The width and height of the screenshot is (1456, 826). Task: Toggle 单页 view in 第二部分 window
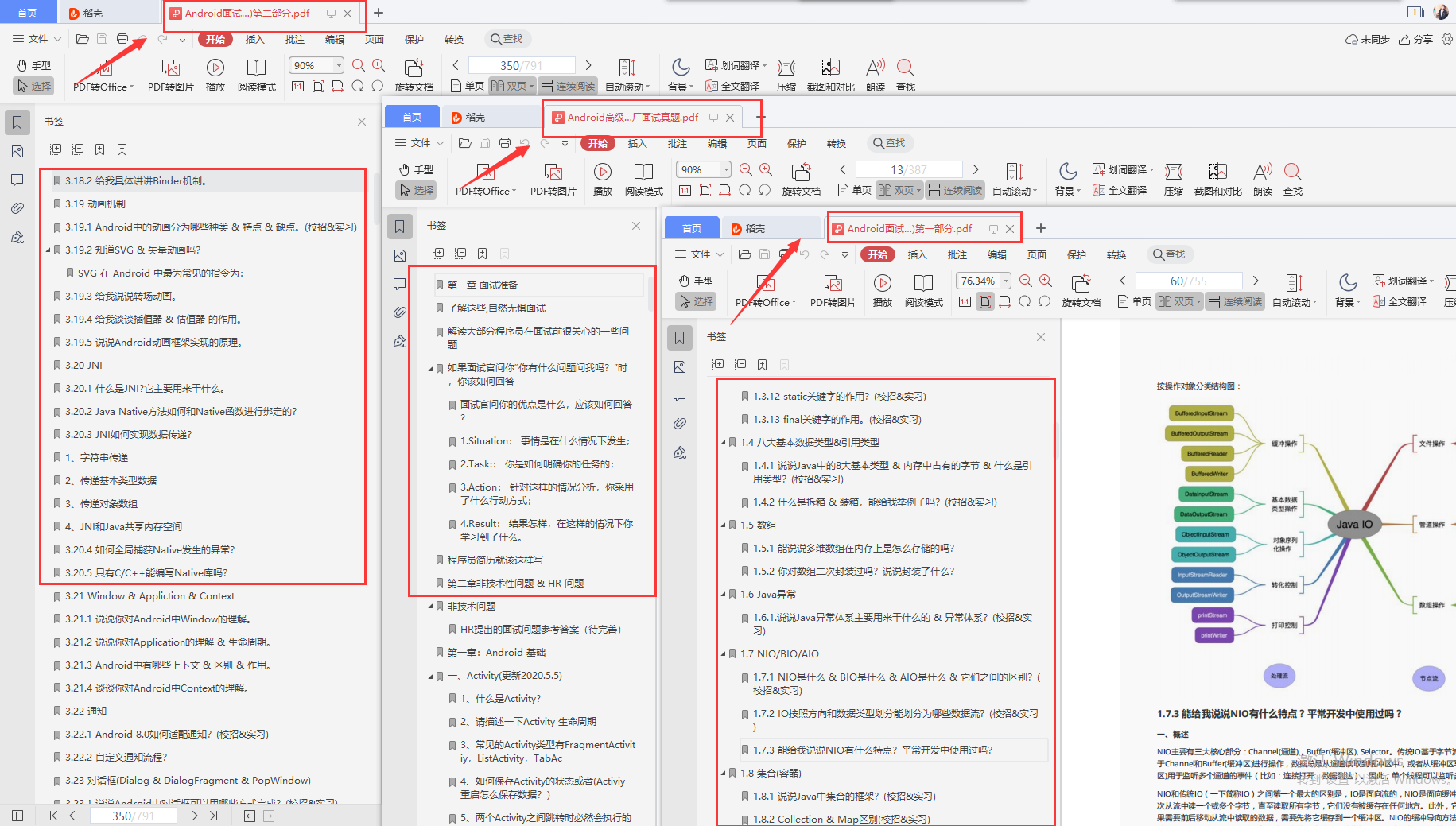pyautogui.click(x=468, y=86)
